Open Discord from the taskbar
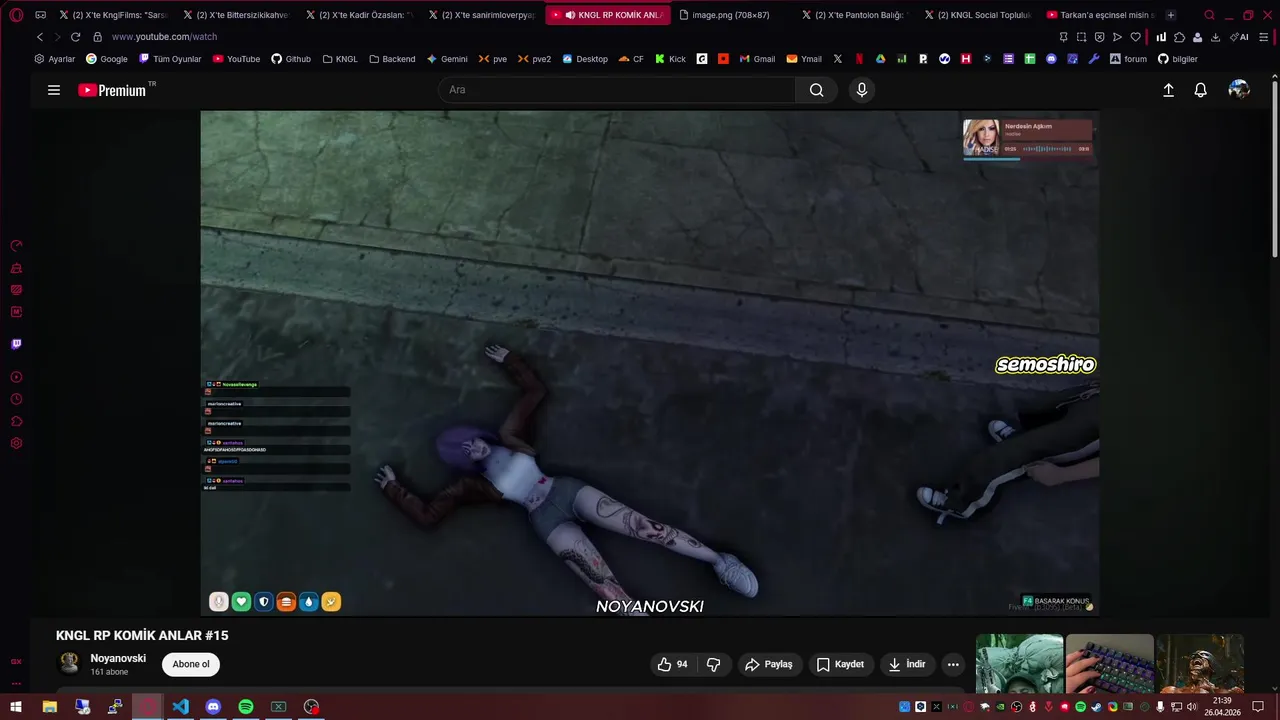The width and height of the screenshot is (1280, 720). click(213, 707)
